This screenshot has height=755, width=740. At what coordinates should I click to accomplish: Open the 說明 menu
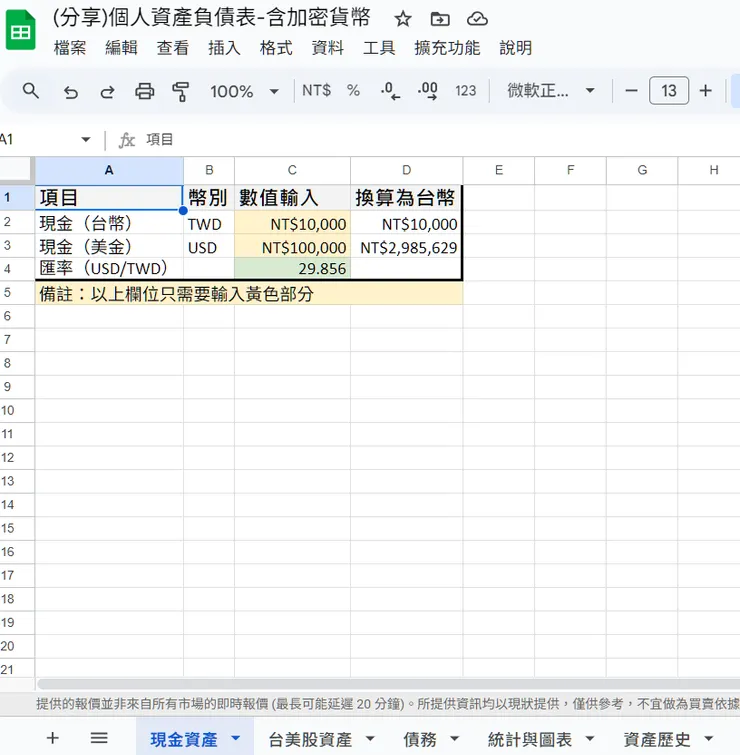[515, 48]
